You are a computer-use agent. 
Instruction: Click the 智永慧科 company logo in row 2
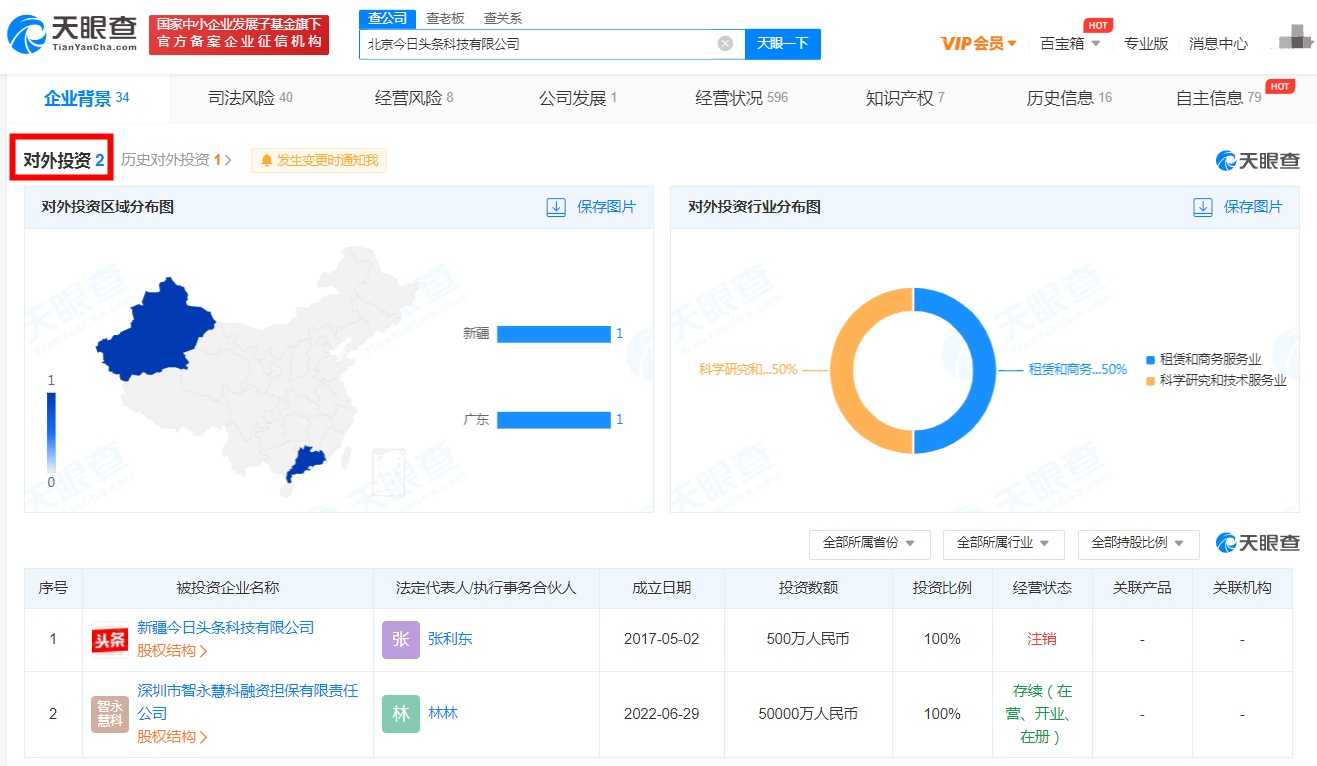tap(110, 714)
